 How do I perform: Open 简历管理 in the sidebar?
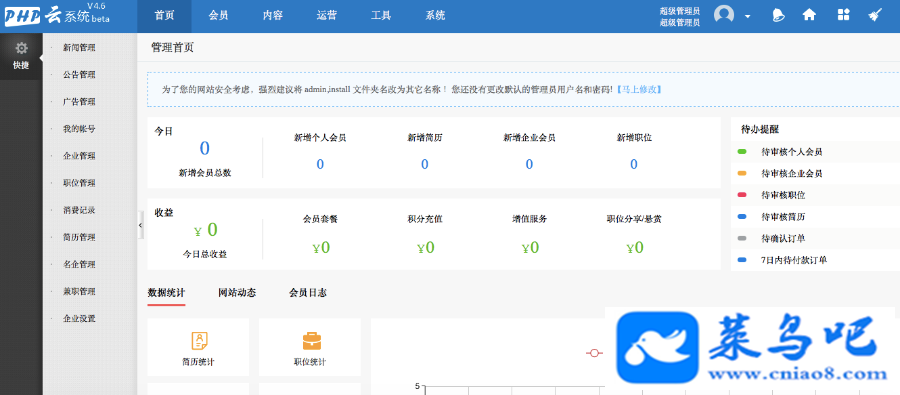[79, 237]
